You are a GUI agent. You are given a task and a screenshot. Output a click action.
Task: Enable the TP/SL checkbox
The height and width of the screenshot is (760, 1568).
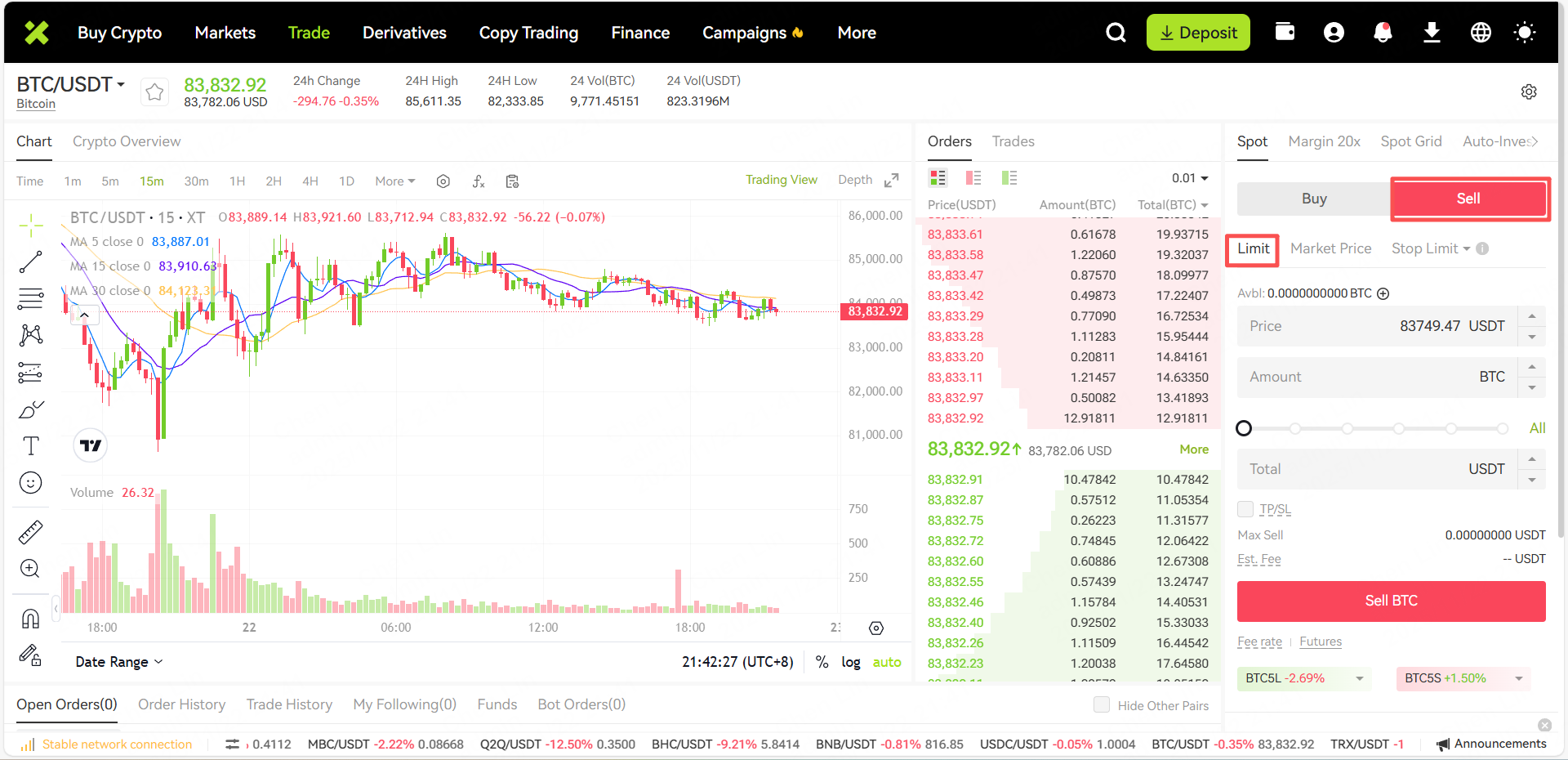1245,509
